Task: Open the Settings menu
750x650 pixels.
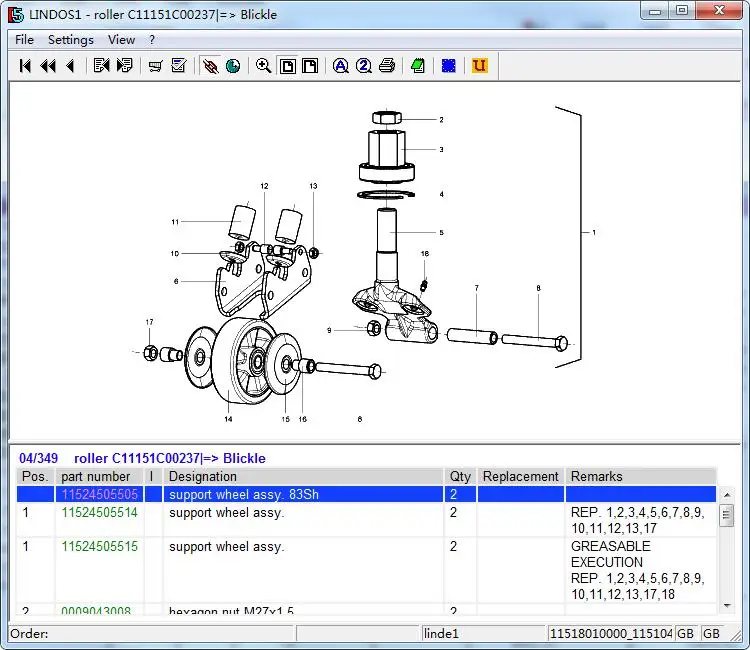Action: pyautogui.click(x=71, y=40)
